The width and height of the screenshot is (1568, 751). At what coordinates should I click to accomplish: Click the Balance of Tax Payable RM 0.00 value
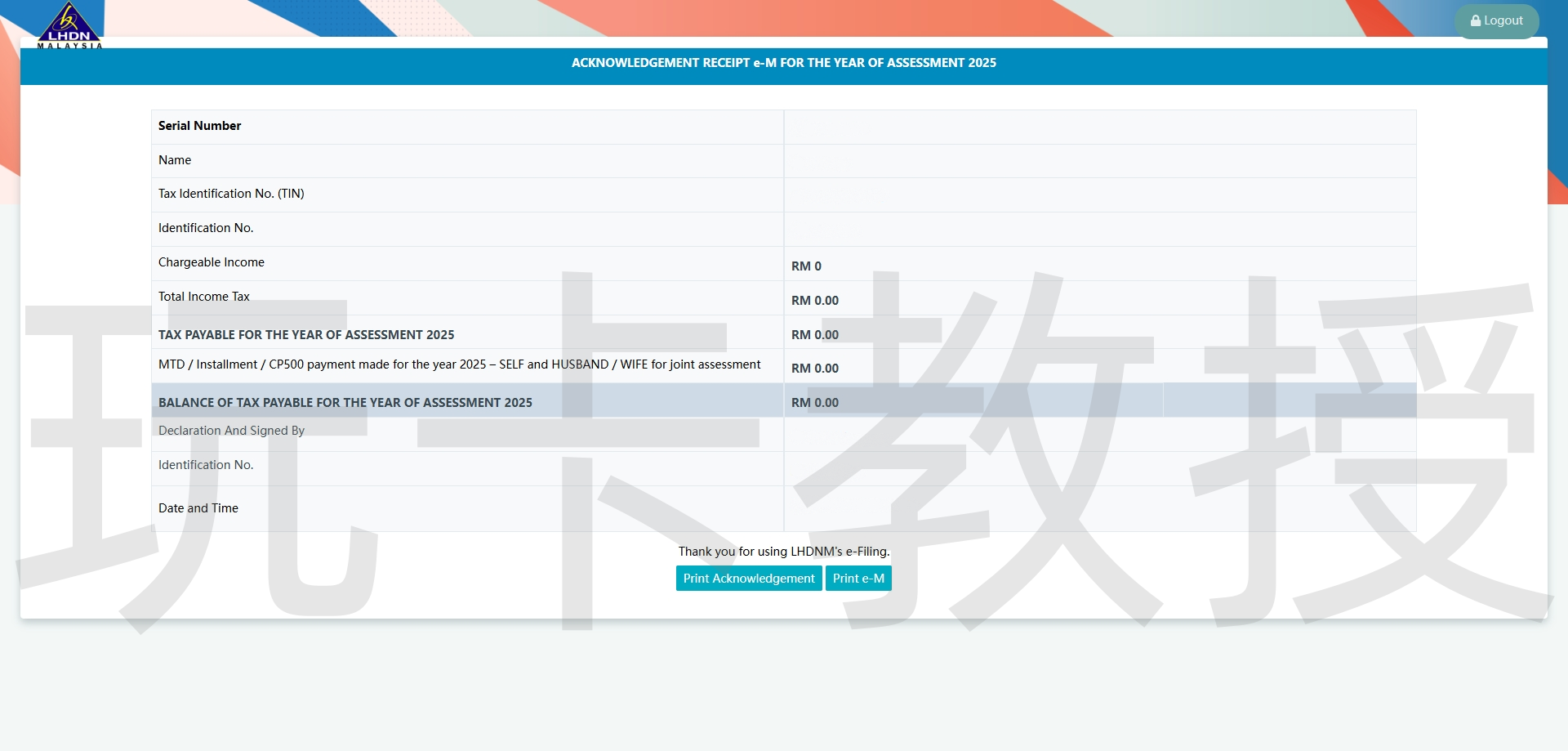click(x=815, y=403)
